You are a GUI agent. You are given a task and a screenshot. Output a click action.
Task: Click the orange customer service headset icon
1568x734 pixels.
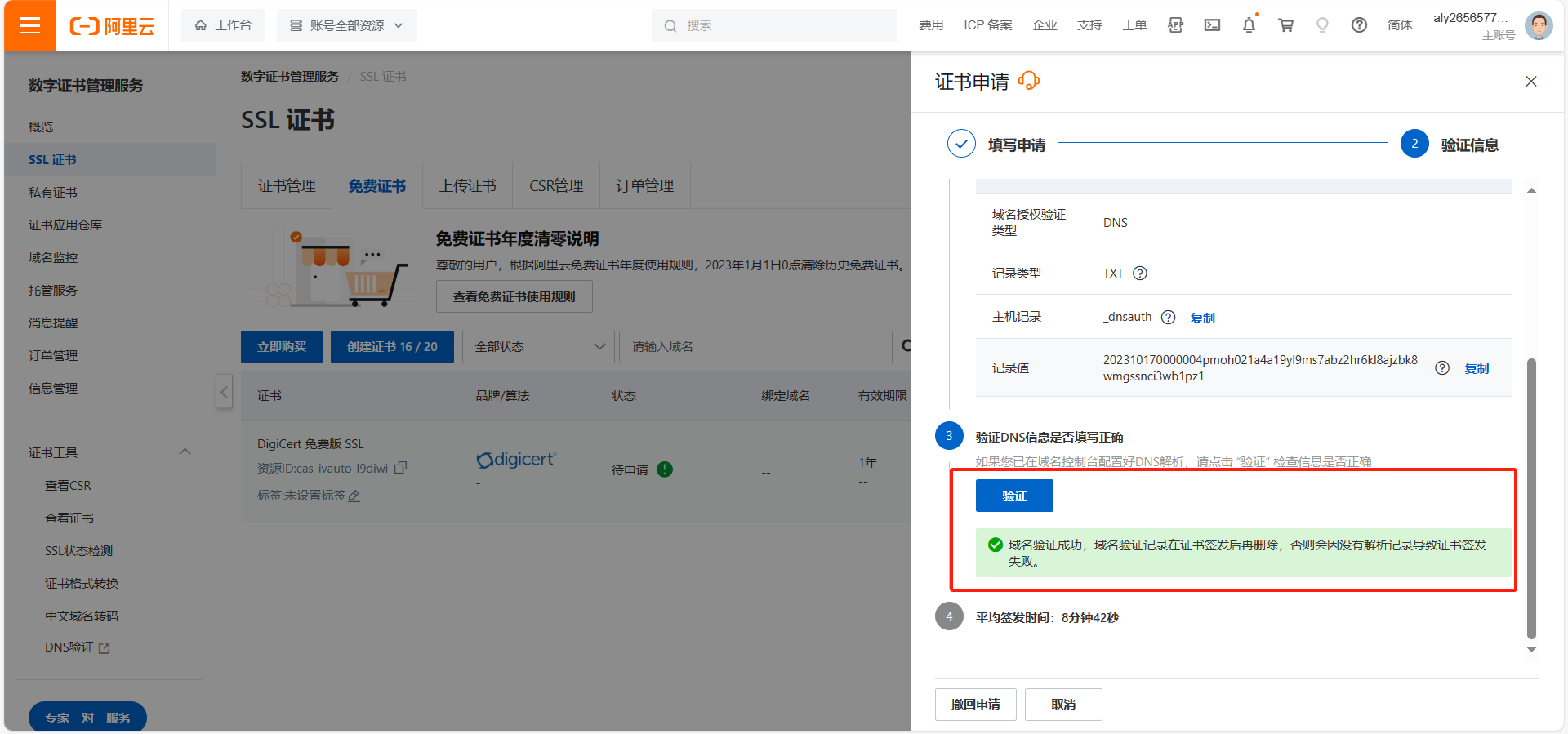tap(1029, 81)
